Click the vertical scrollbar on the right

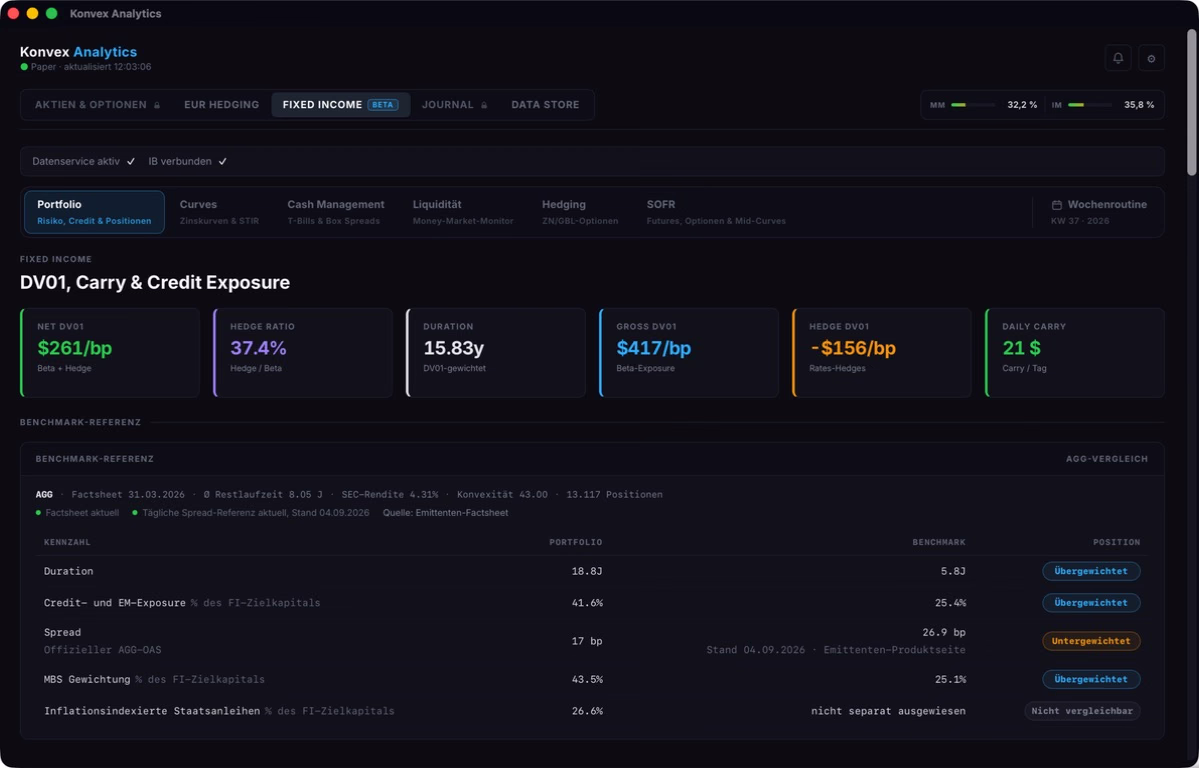[x=1191, y=103]
